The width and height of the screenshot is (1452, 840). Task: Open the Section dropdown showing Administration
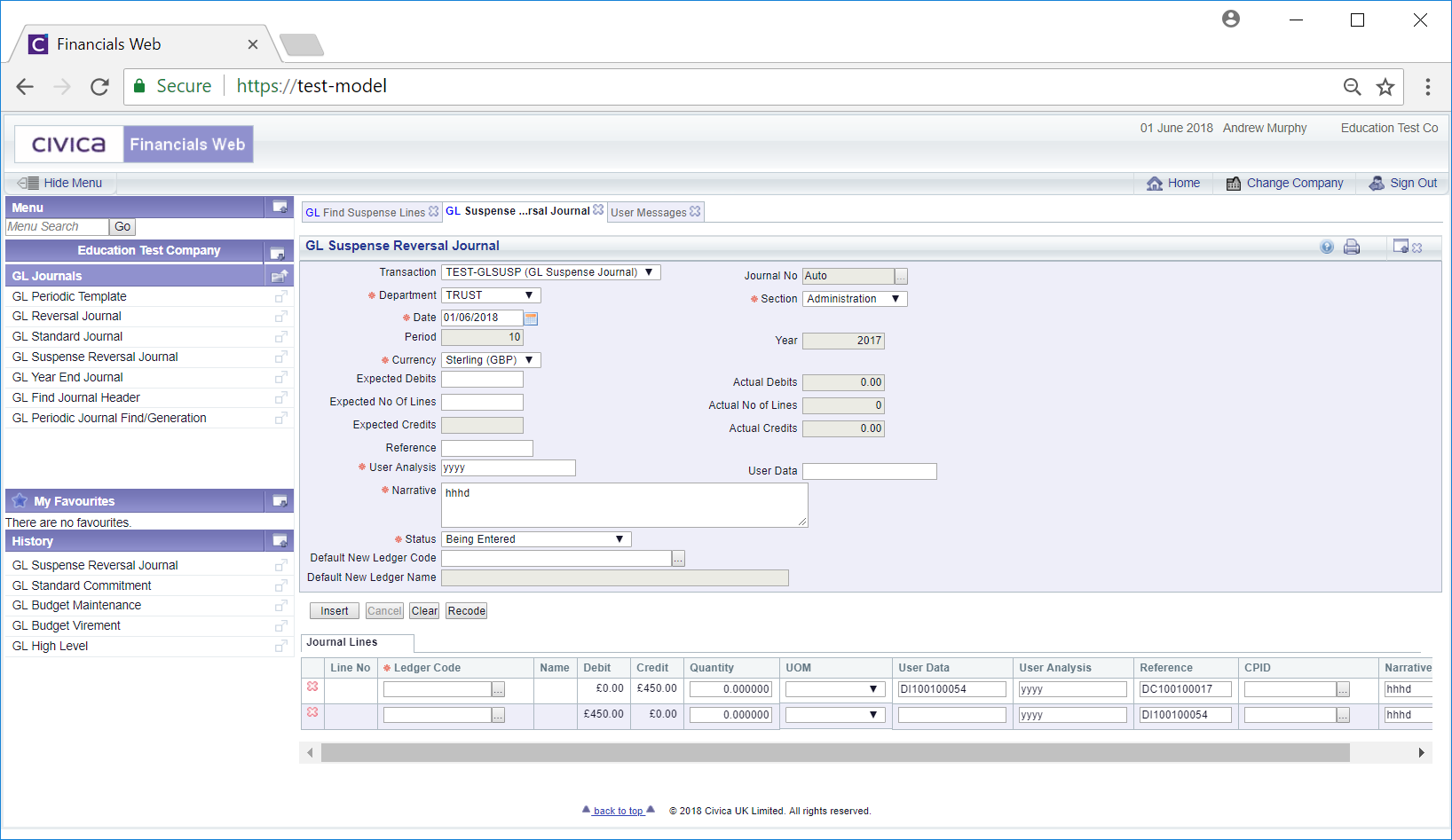[x=855, y=299]
